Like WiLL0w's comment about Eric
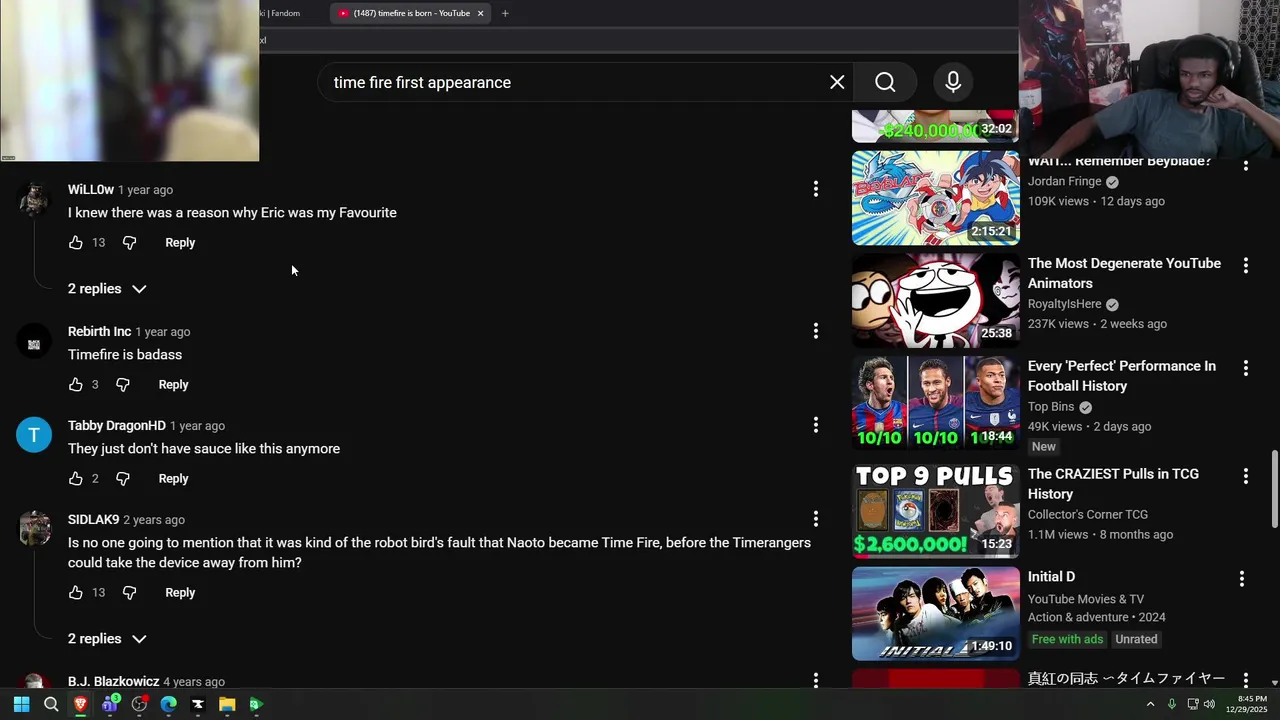The height and width of the screenshot is (720, 1280). point(76,243)
